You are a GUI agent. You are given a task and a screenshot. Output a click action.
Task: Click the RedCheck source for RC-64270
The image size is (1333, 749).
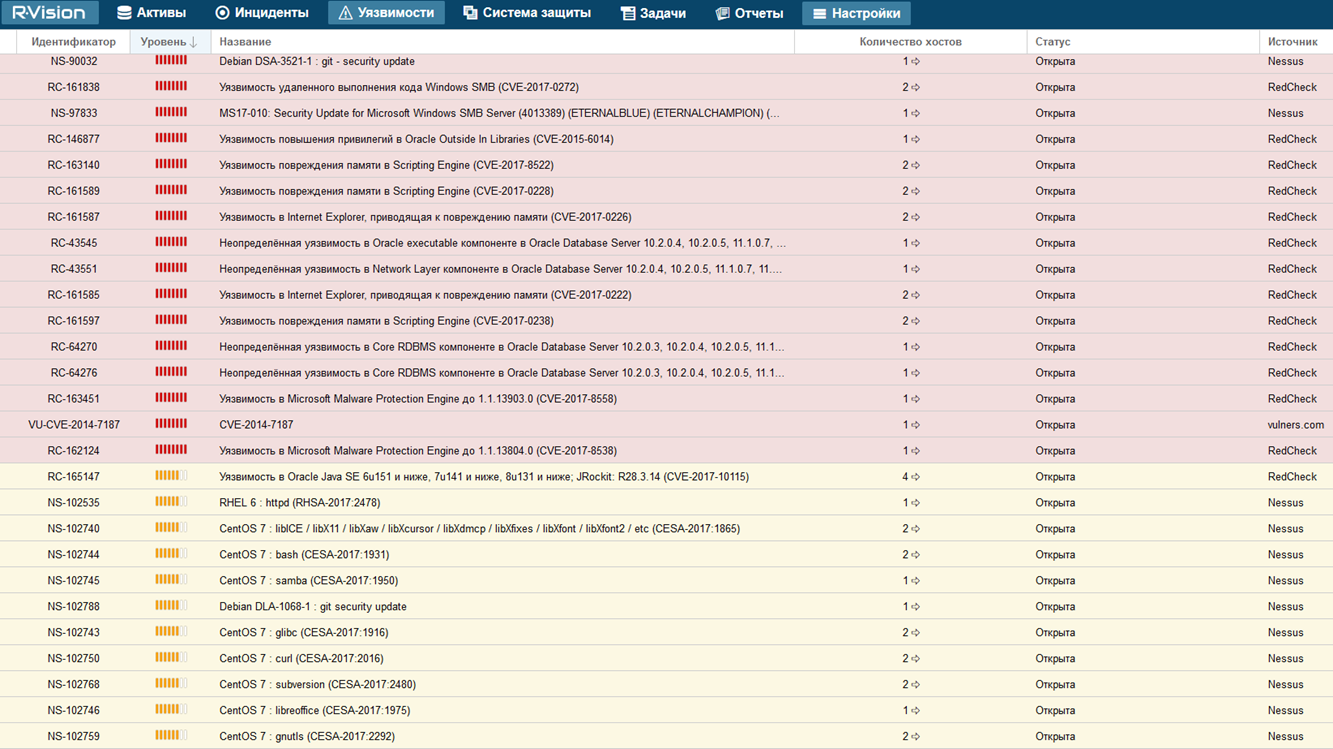click(x=1292, y=348)
